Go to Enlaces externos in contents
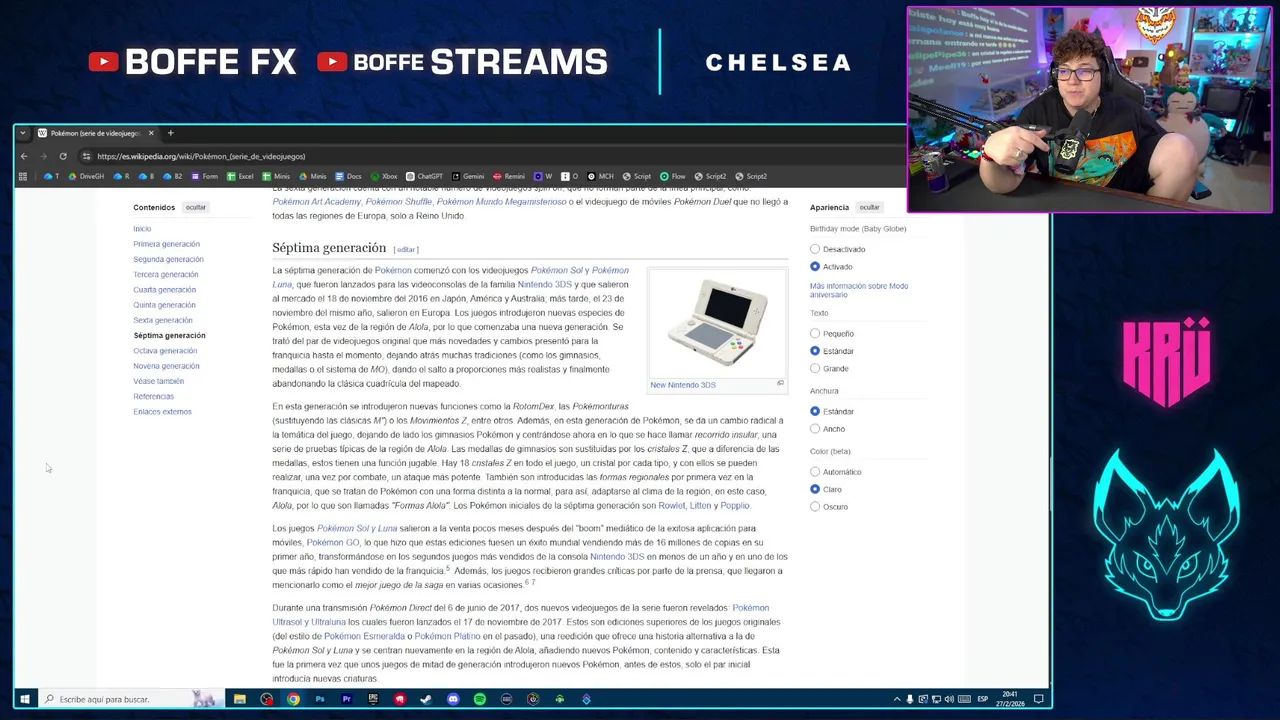The width and height of the screenshot is (1280, 720). pyautogui.click(x=162, y=411)
